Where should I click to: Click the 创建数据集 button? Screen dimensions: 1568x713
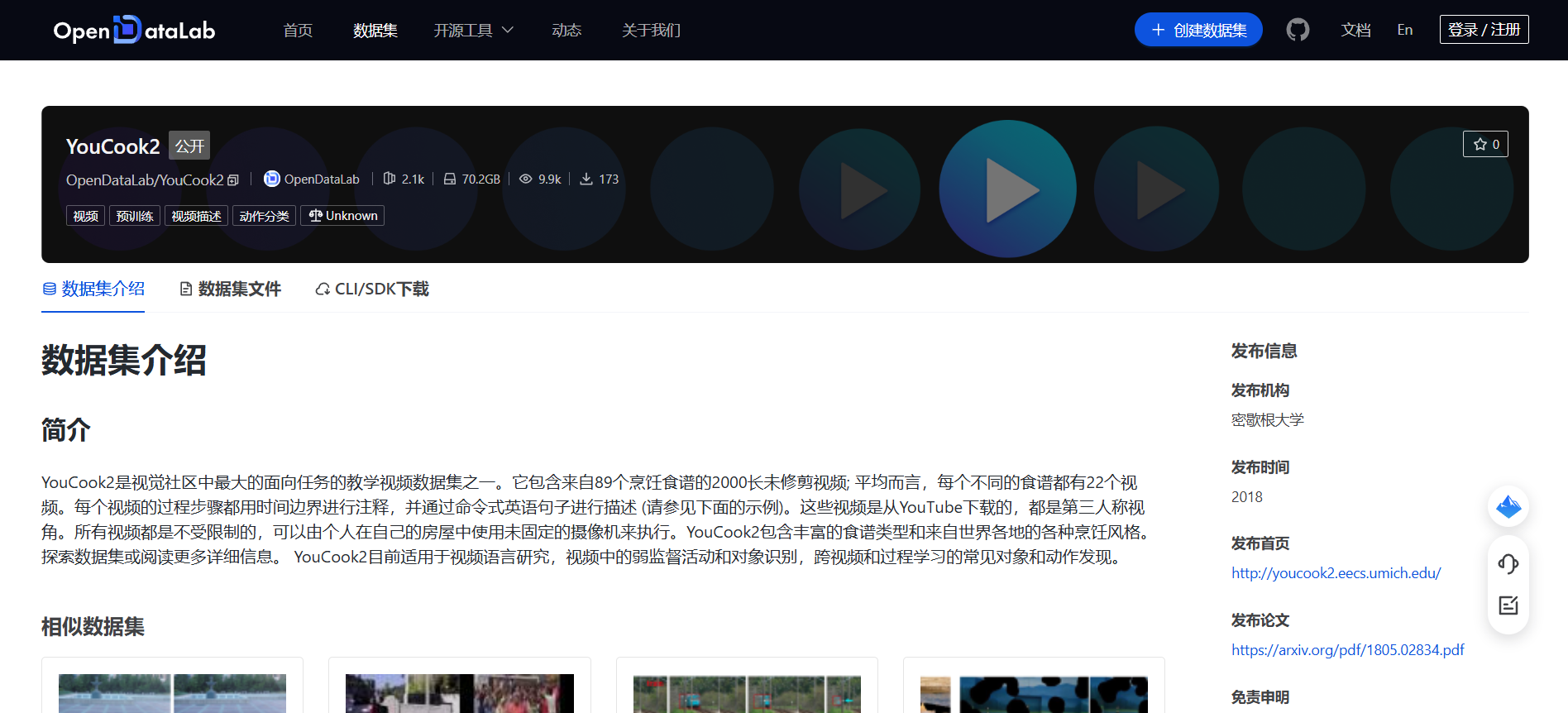pos(1198,30)
